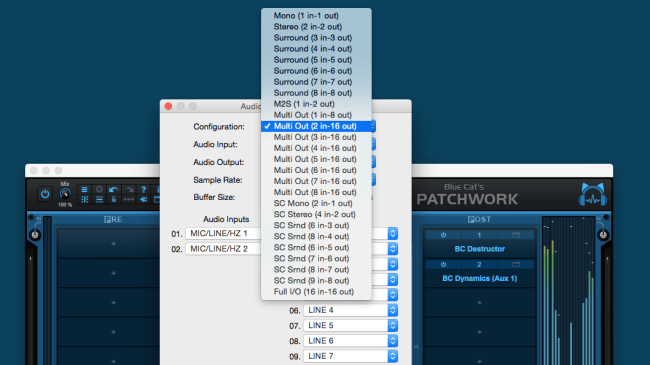Click the 'Sample Rate:' label

coord(218,180)
